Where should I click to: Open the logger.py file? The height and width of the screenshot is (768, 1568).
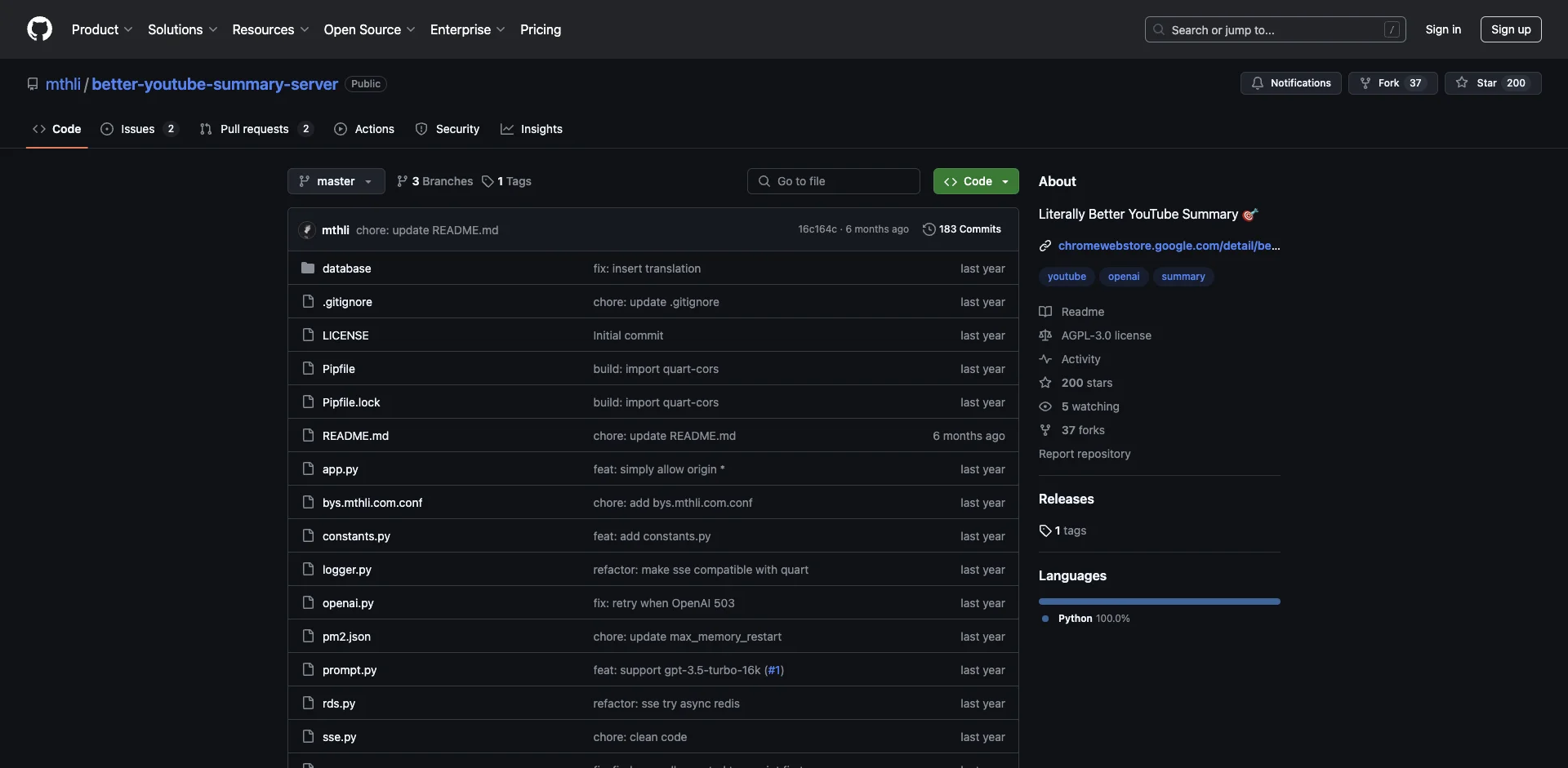coord(347,570)
